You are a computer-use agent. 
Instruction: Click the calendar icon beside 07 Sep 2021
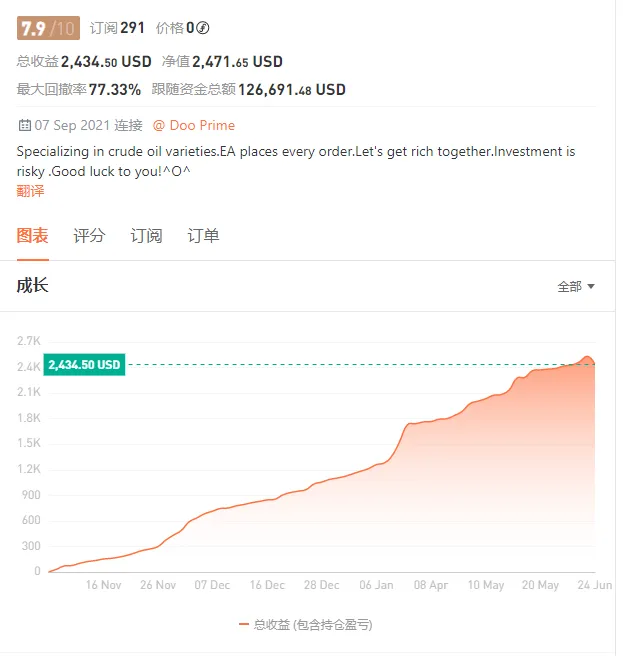point(25,125)
